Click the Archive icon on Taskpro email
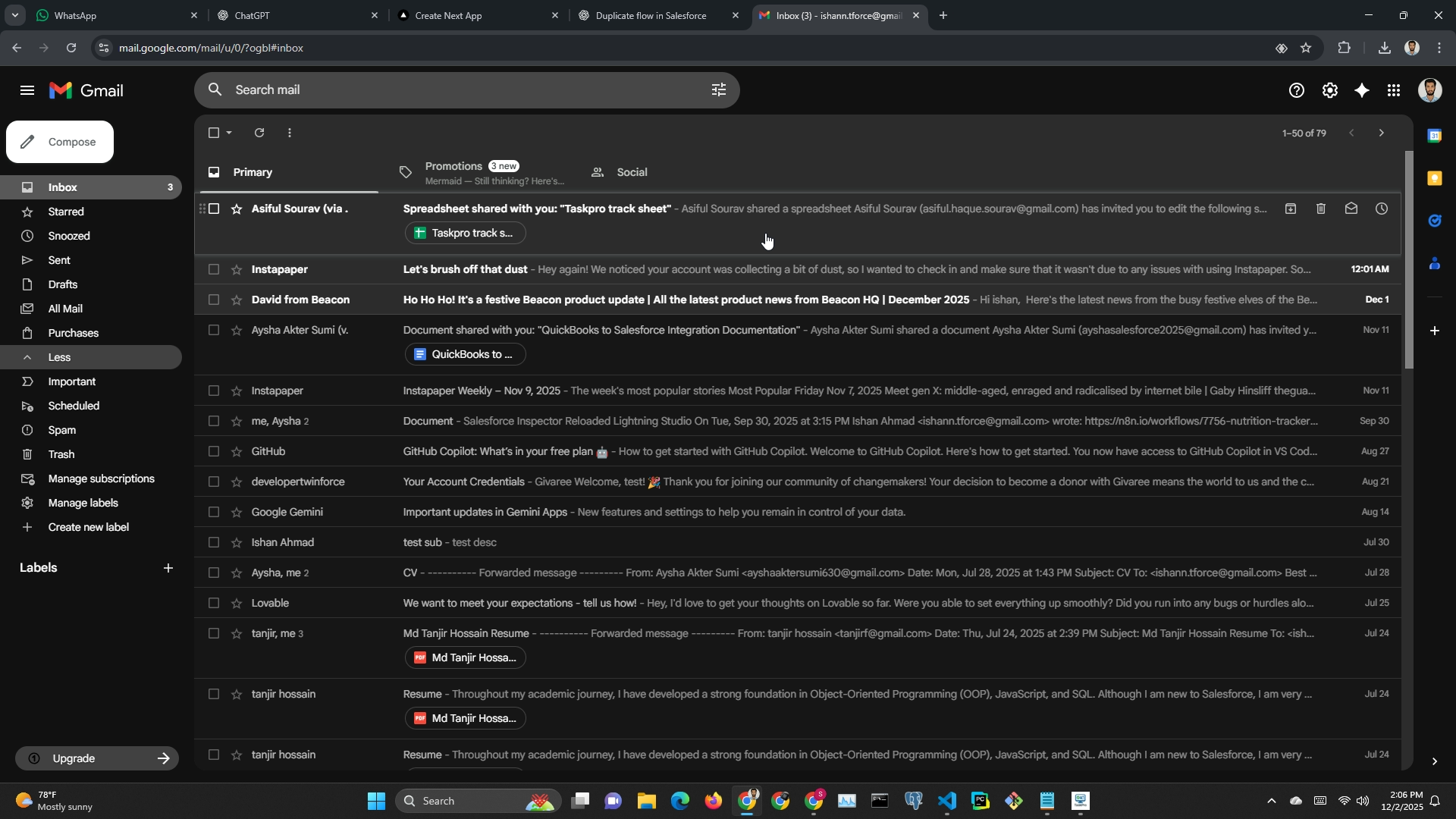The image size is (1456, 819). (1290, 209)
